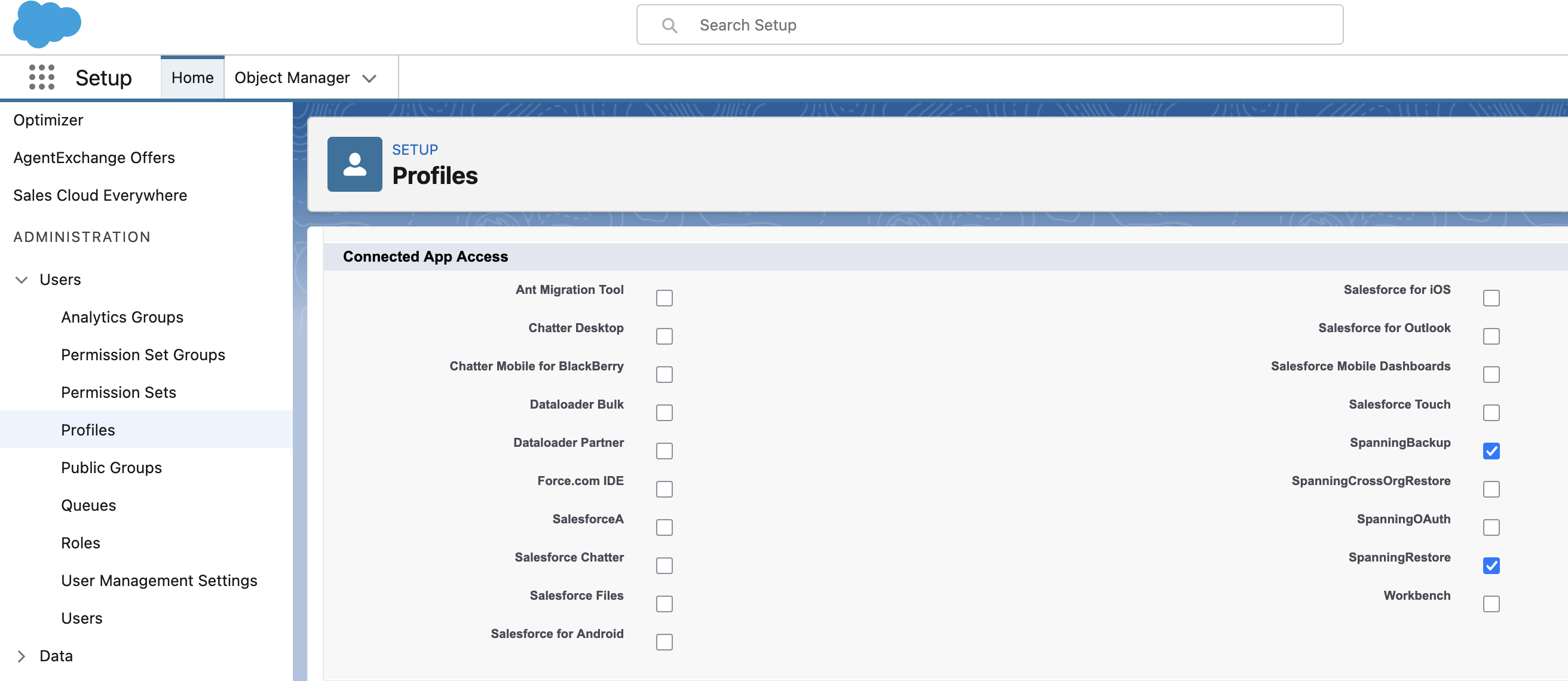Check the Salesforce for iOS checkbox
The image size is (1568, 681).
click(x=1492, y=298)
